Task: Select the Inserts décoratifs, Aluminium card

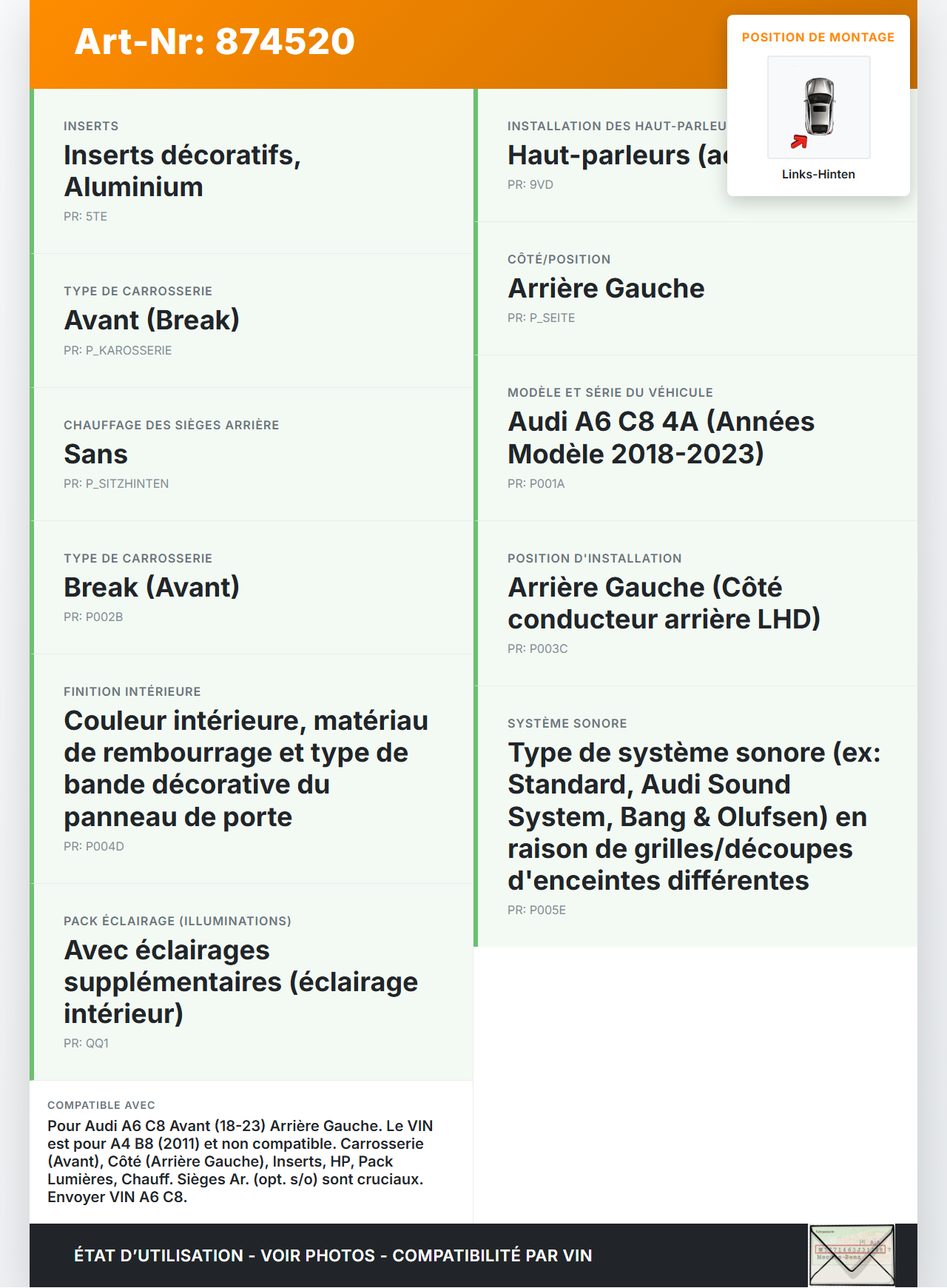Action: point(252,171)
